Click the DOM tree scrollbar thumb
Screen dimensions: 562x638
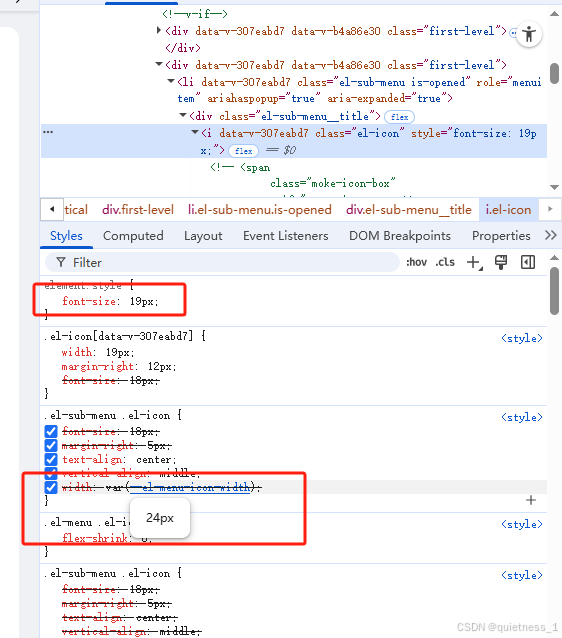tap(554, 73)
